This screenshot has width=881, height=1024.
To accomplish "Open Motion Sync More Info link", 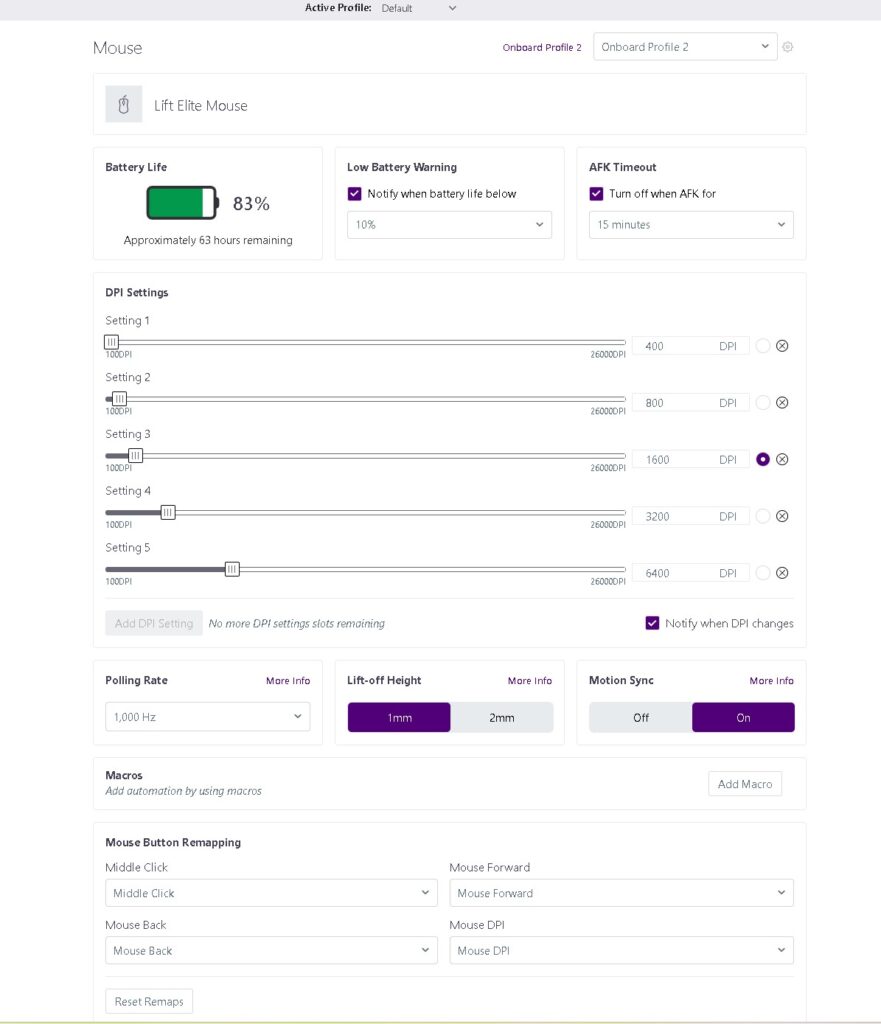I will click(771, 680).
